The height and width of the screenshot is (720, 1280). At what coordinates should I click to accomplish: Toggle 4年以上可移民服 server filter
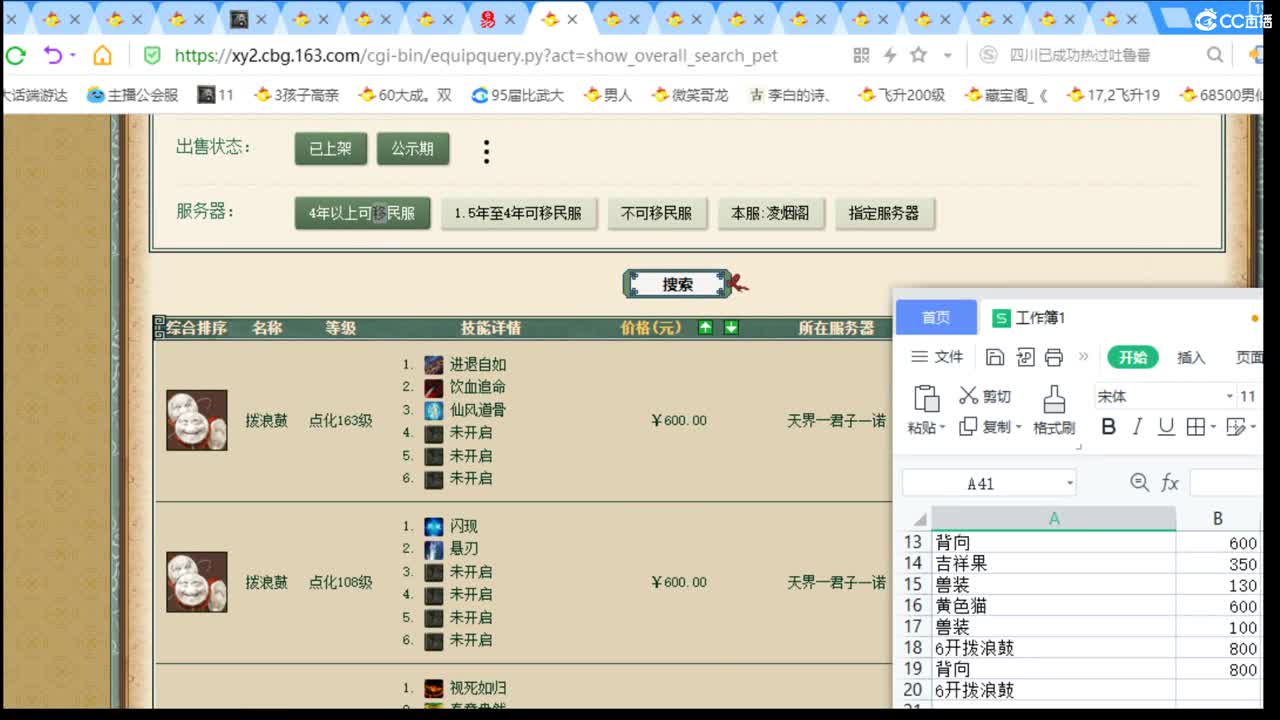point(362,213)
